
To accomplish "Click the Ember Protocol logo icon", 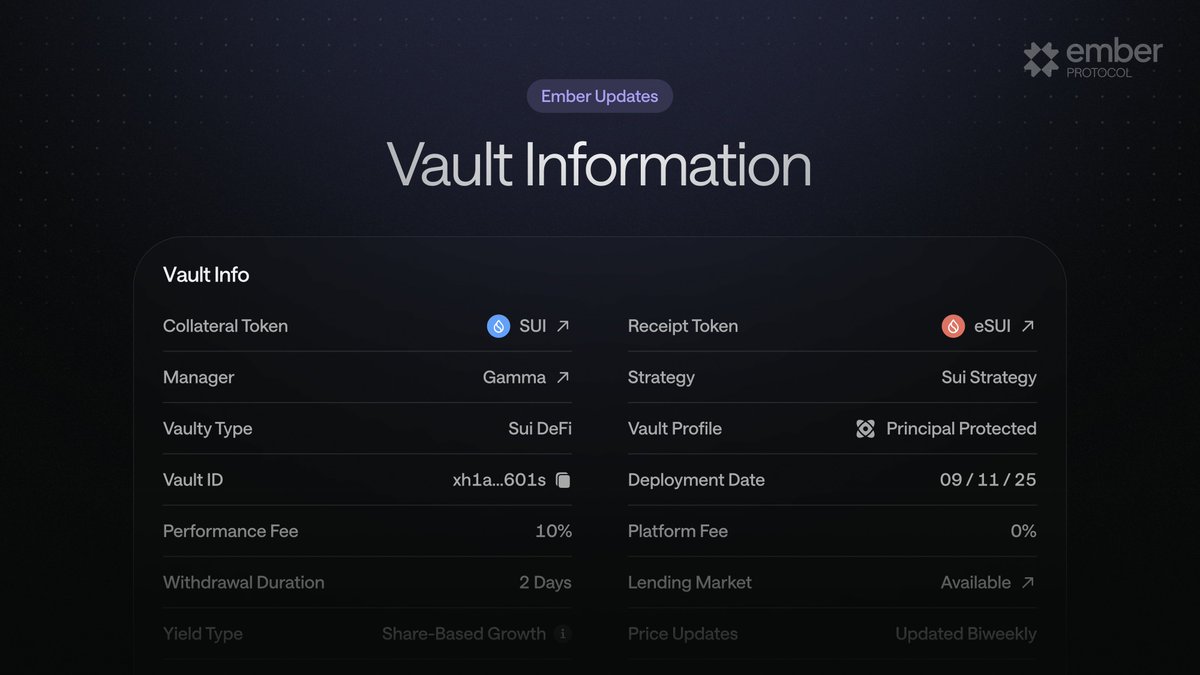I will [x=1041, y=59].
